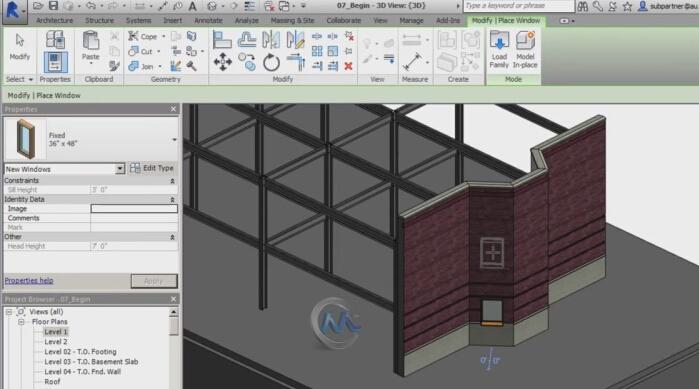Open the Join dropdown arrow
Viewport: 699px width, 389px height.
click(x=160, y=67)
